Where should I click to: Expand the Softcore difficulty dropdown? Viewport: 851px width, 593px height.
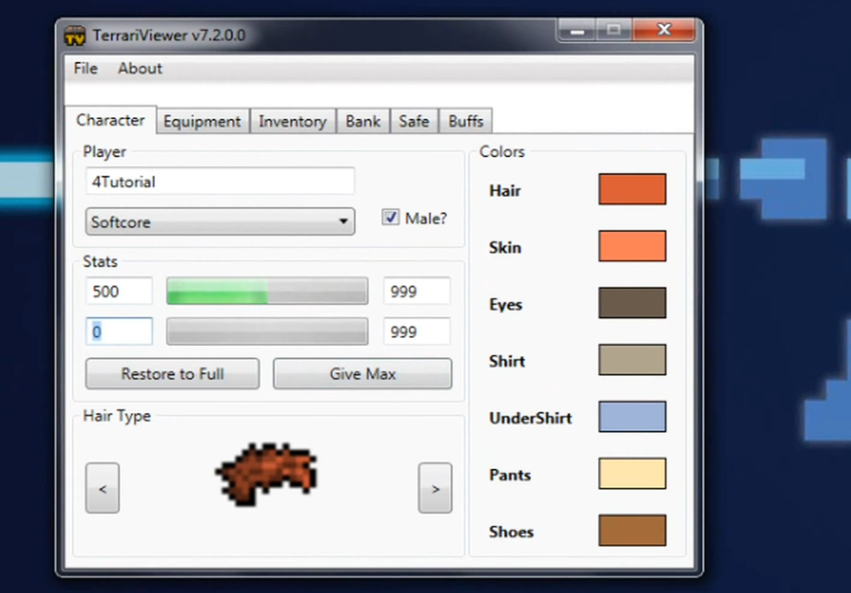[x=220, y=221]
